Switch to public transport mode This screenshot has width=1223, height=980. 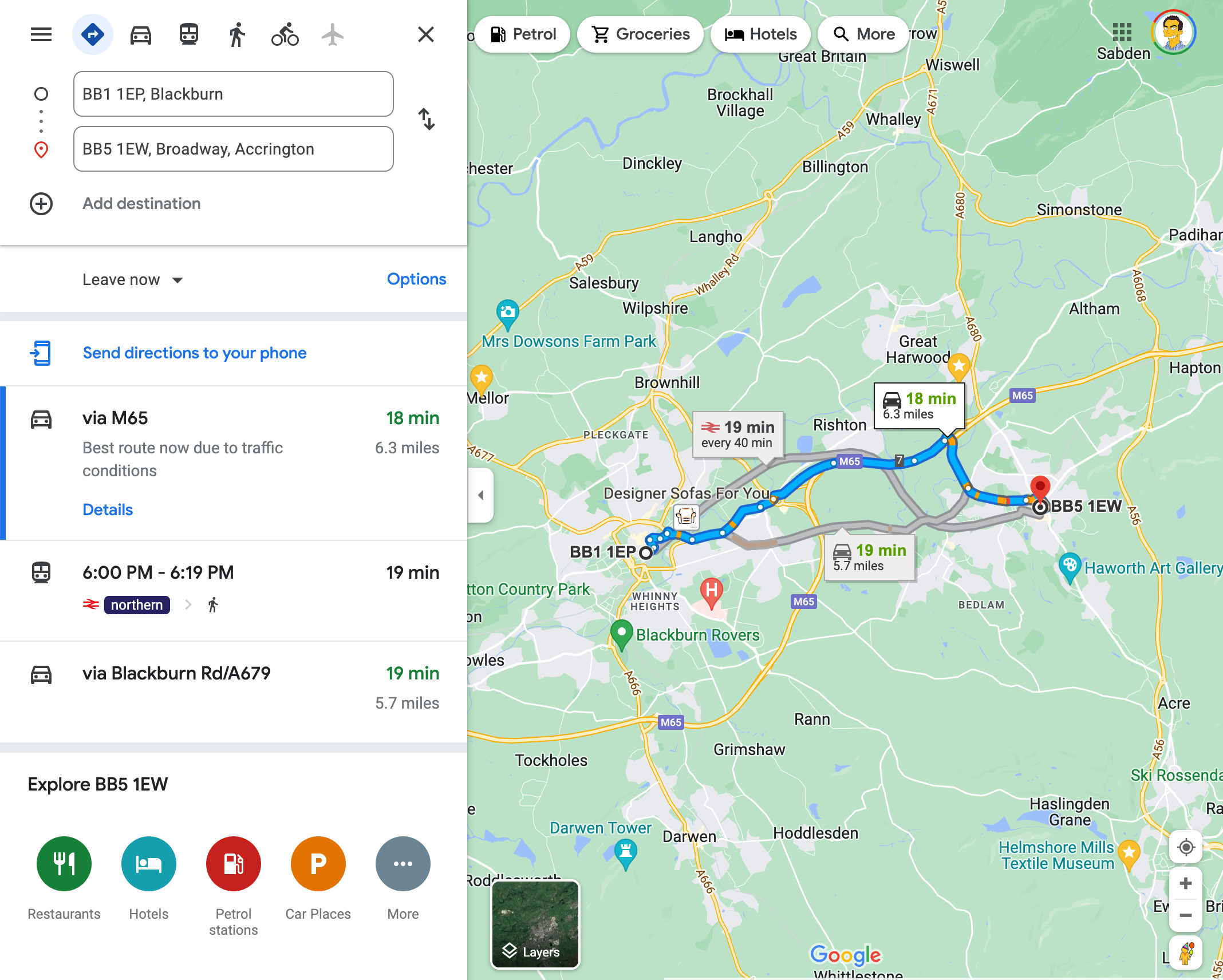coord(189,35)
